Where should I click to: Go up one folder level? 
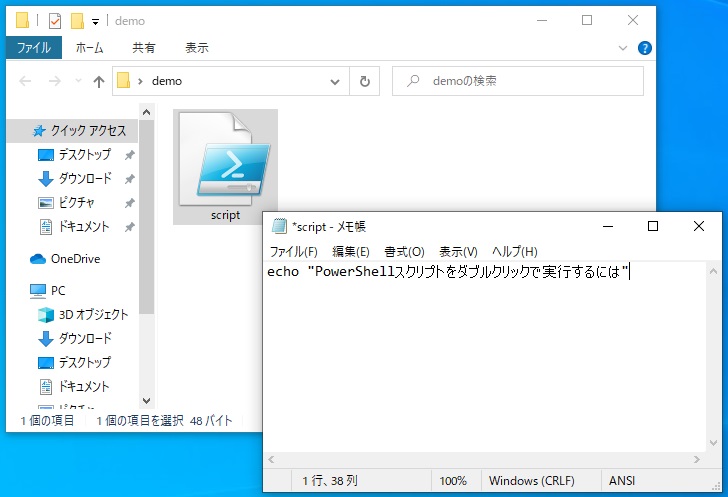98,82
